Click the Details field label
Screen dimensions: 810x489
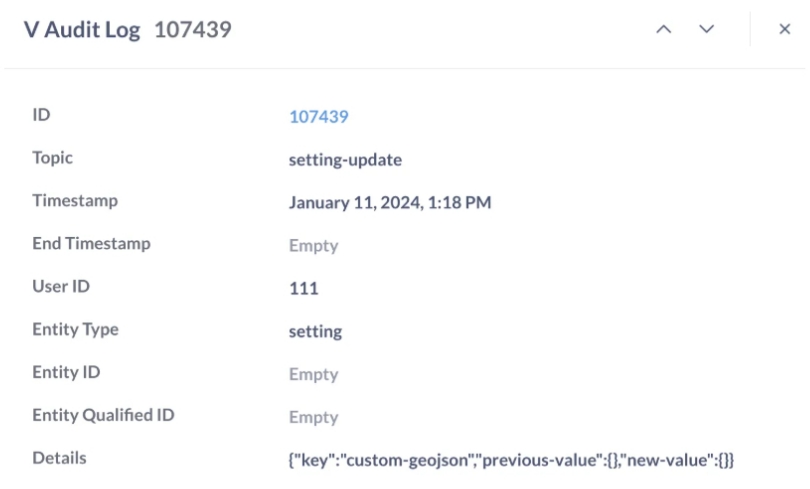[x=59, y=458]
